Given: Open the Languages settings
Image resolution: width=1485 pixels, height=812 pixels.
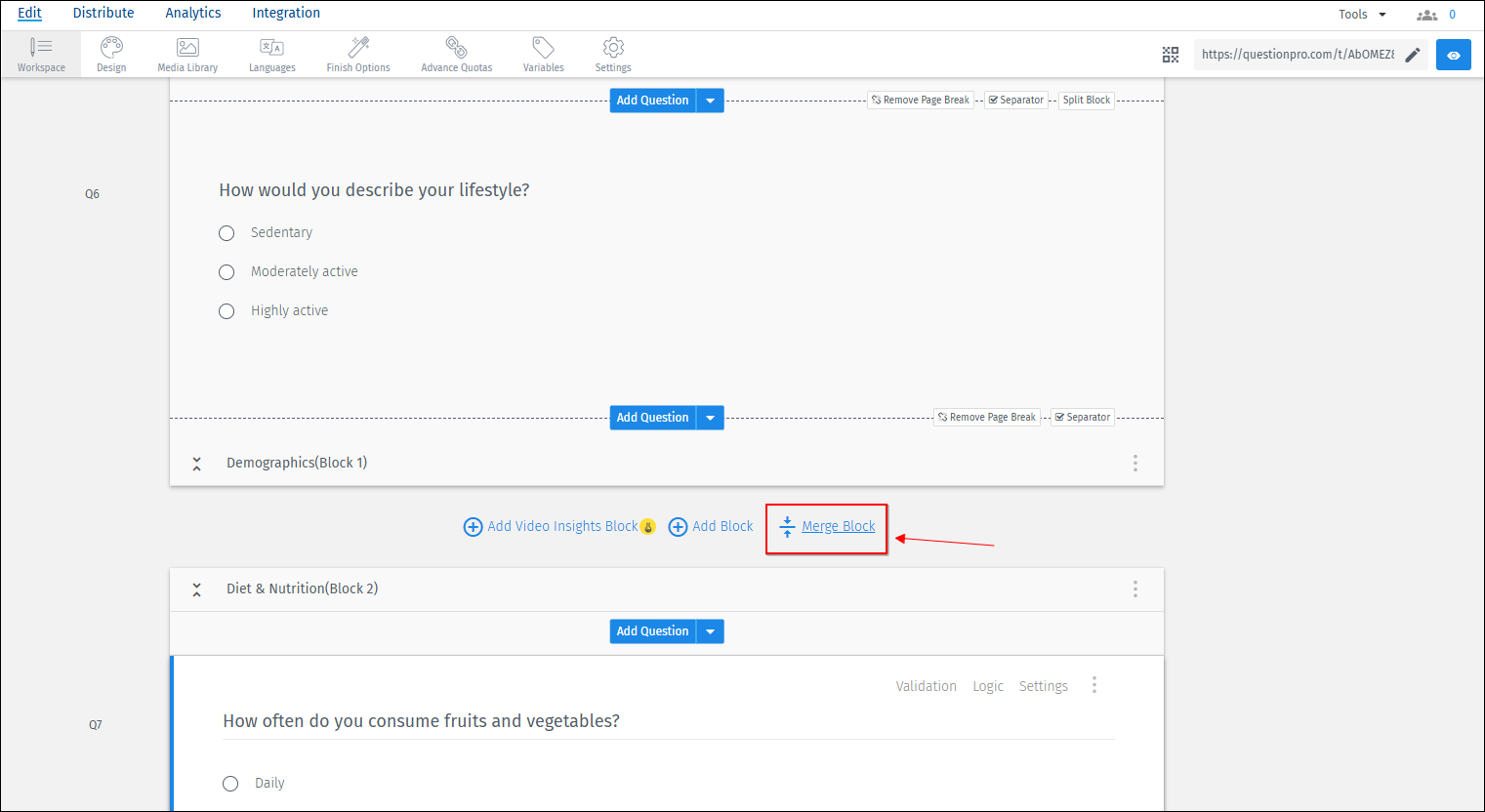Looking at the screenshot, I should pyautogui.click(x=271, y=54).
